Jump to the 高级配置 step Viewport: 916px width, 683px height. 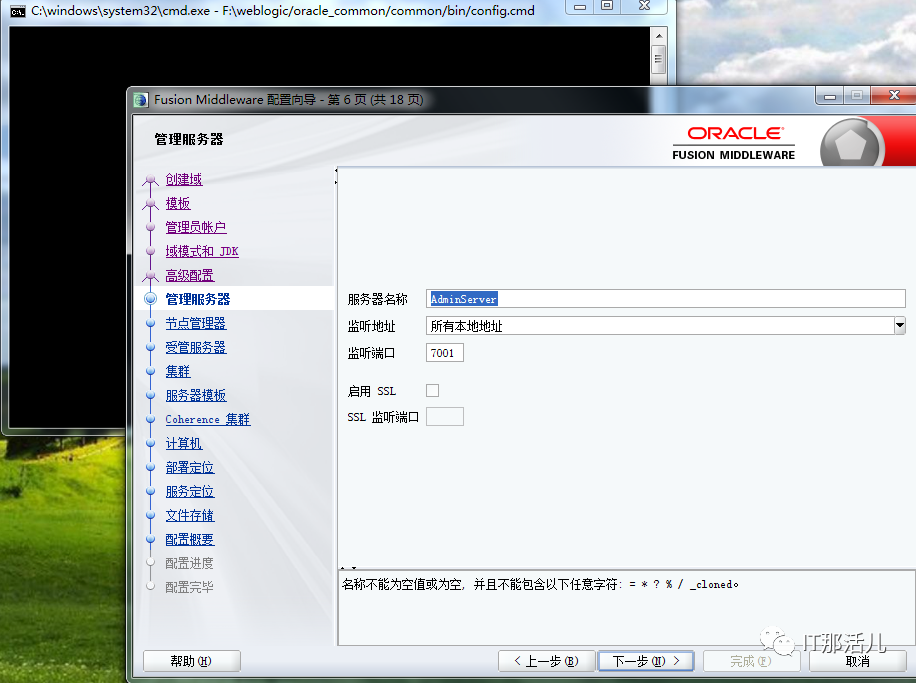click(x=189, y=275)
